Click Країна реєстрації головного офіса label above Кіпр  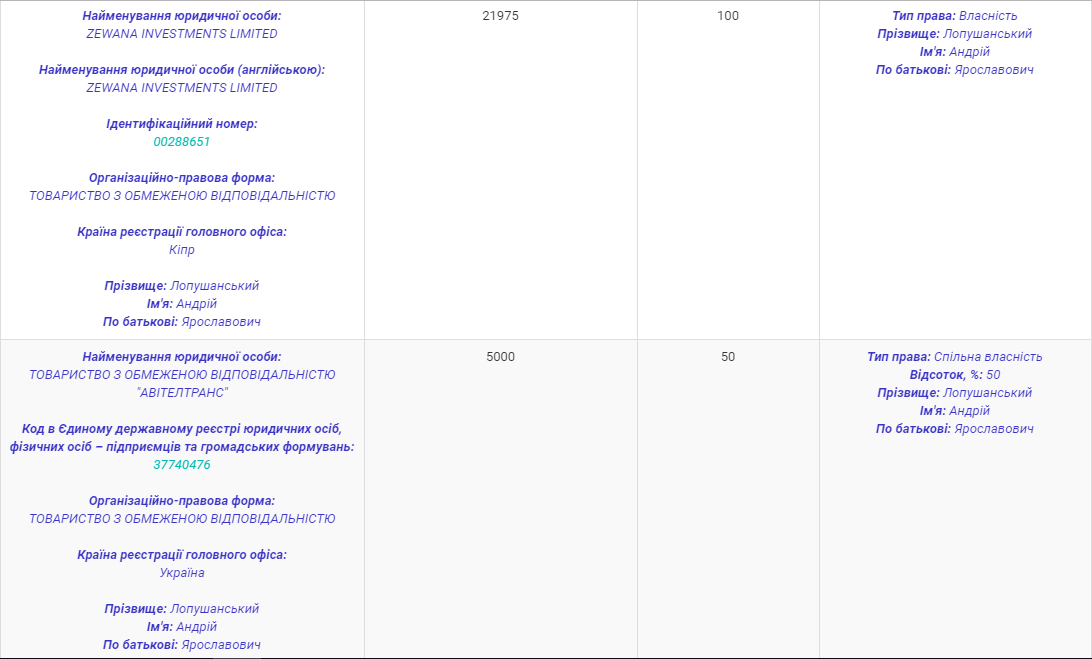click(181, 232)
